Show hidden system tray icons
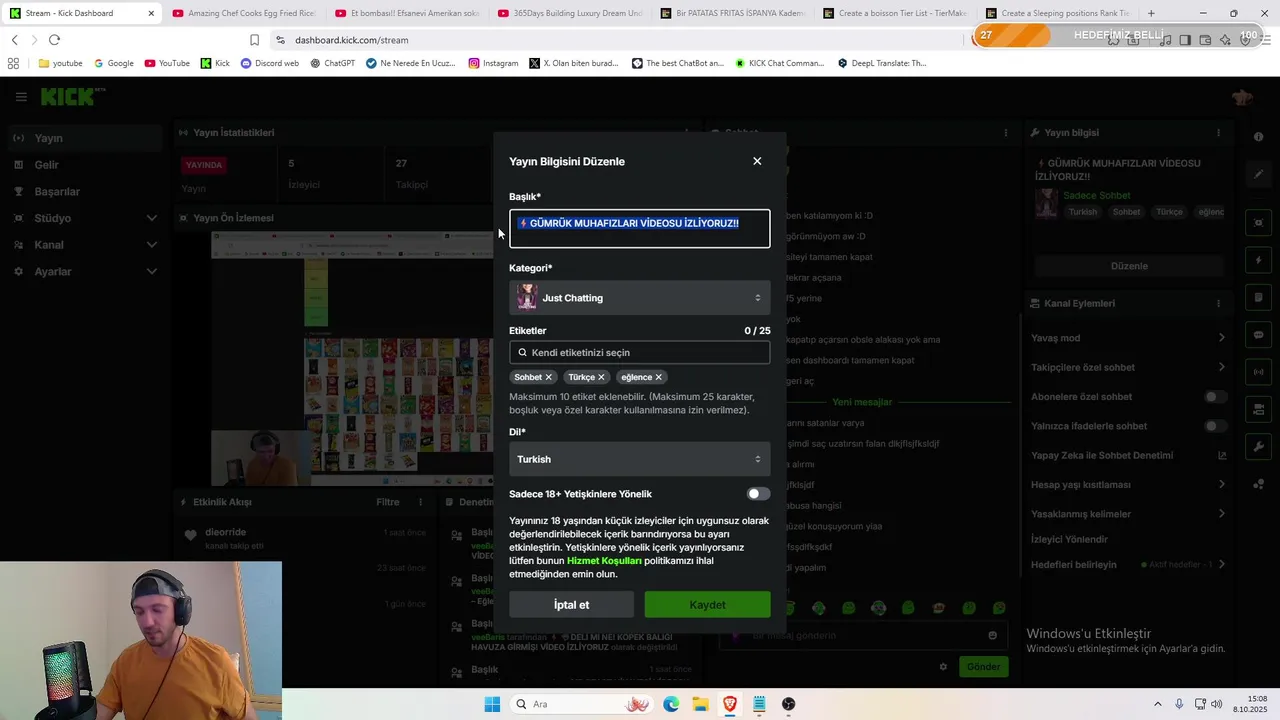Screen dimensions: 1280x720 click(1158, 704)
